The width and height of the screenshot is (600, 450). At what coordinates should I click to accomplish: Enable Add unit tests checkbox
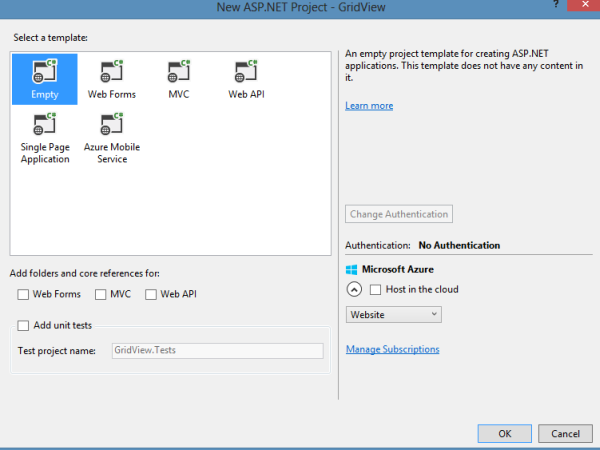click(x=23, y=326)
